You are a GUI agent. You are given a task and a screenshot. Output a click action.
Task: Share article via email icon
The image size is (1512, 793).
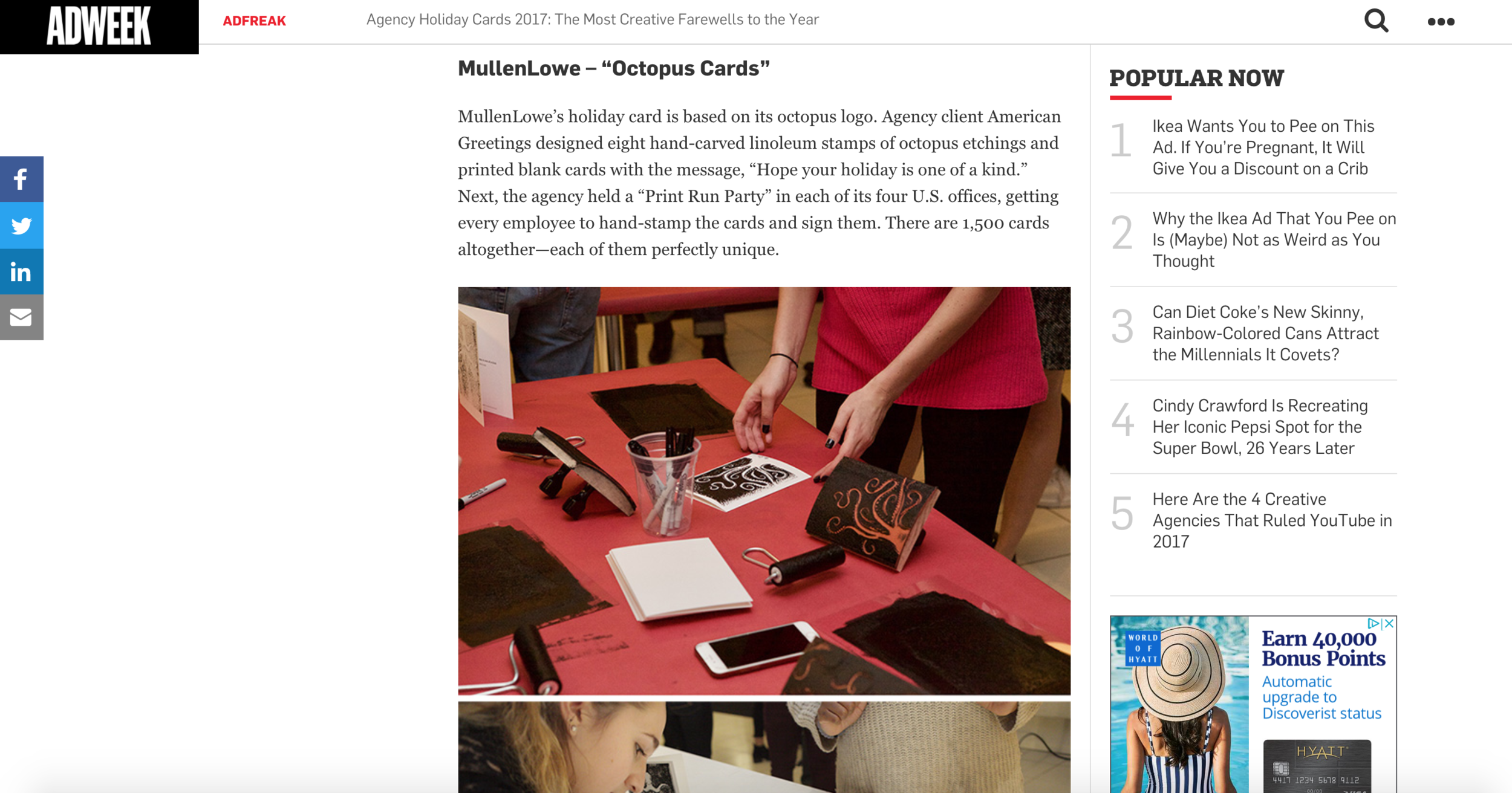click(22, 317)
